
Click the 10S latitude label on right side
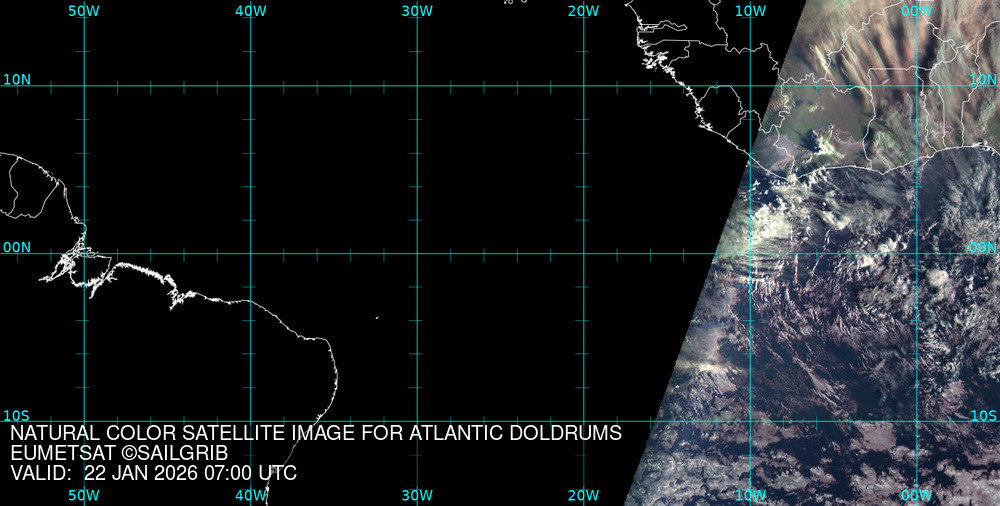pos(983,416)
